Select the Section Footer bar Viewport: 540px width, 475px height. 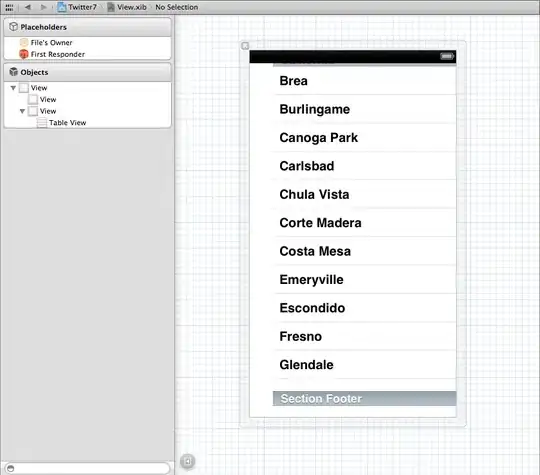(x=364, y=399)
